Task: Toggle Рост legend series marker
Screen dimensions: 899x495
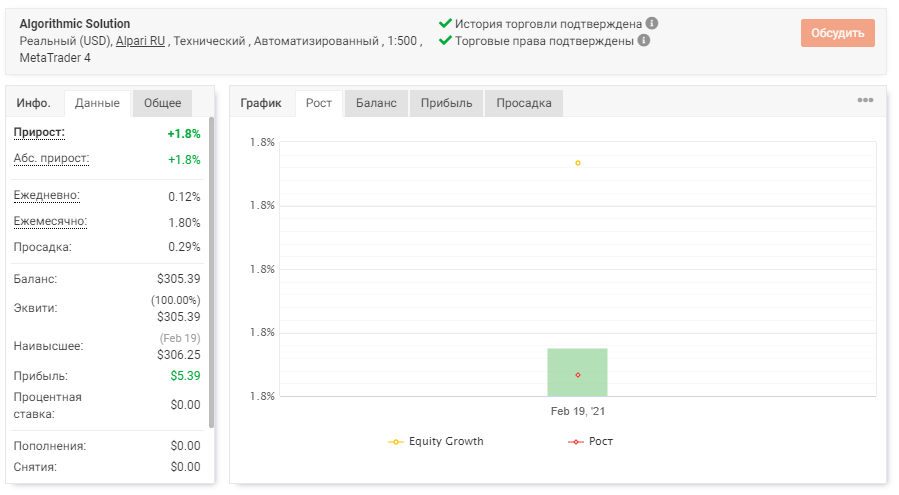Action: click(576, 442)
